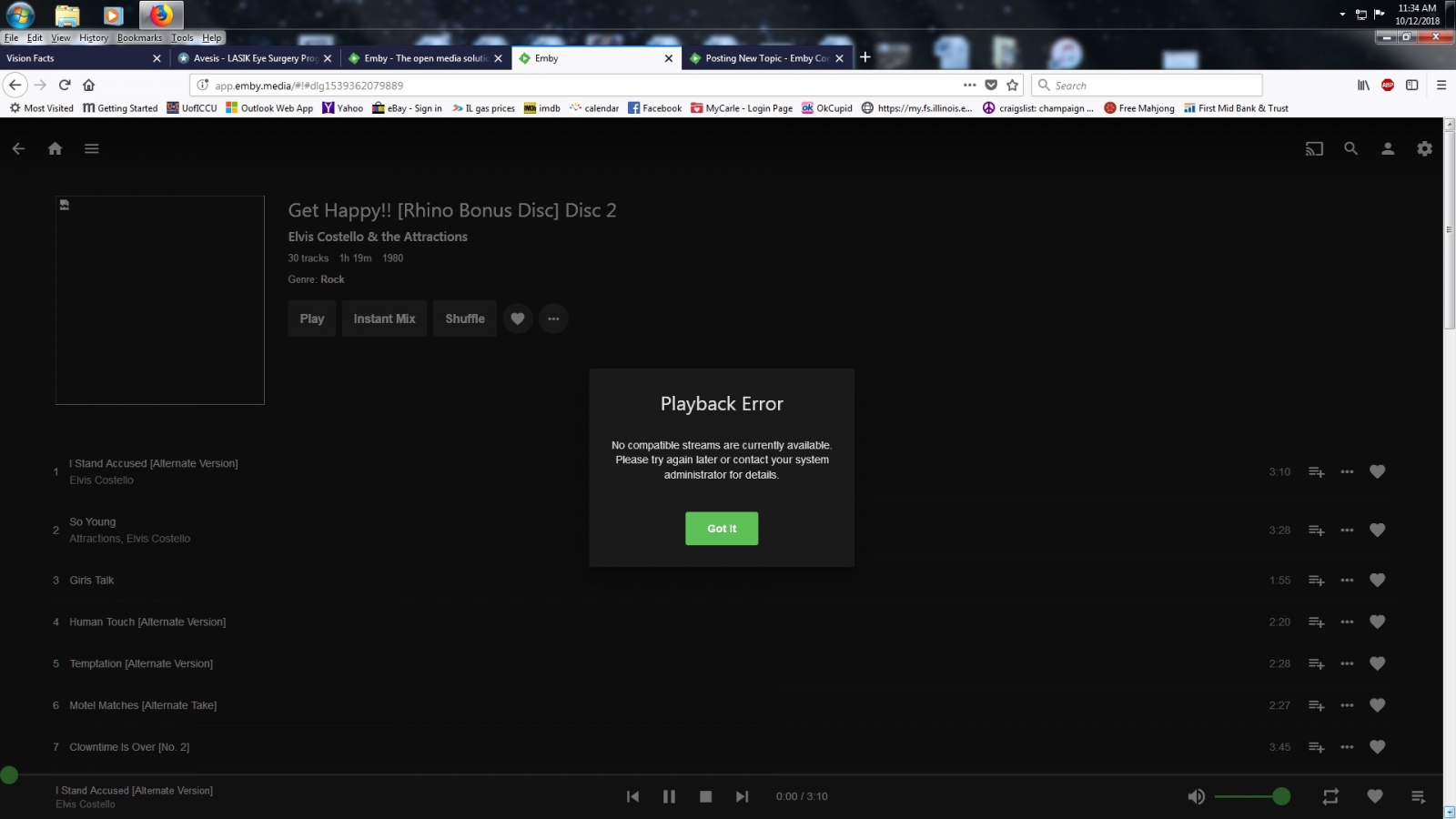Switch to Posting New Topic tab

(x=766, y=58)
